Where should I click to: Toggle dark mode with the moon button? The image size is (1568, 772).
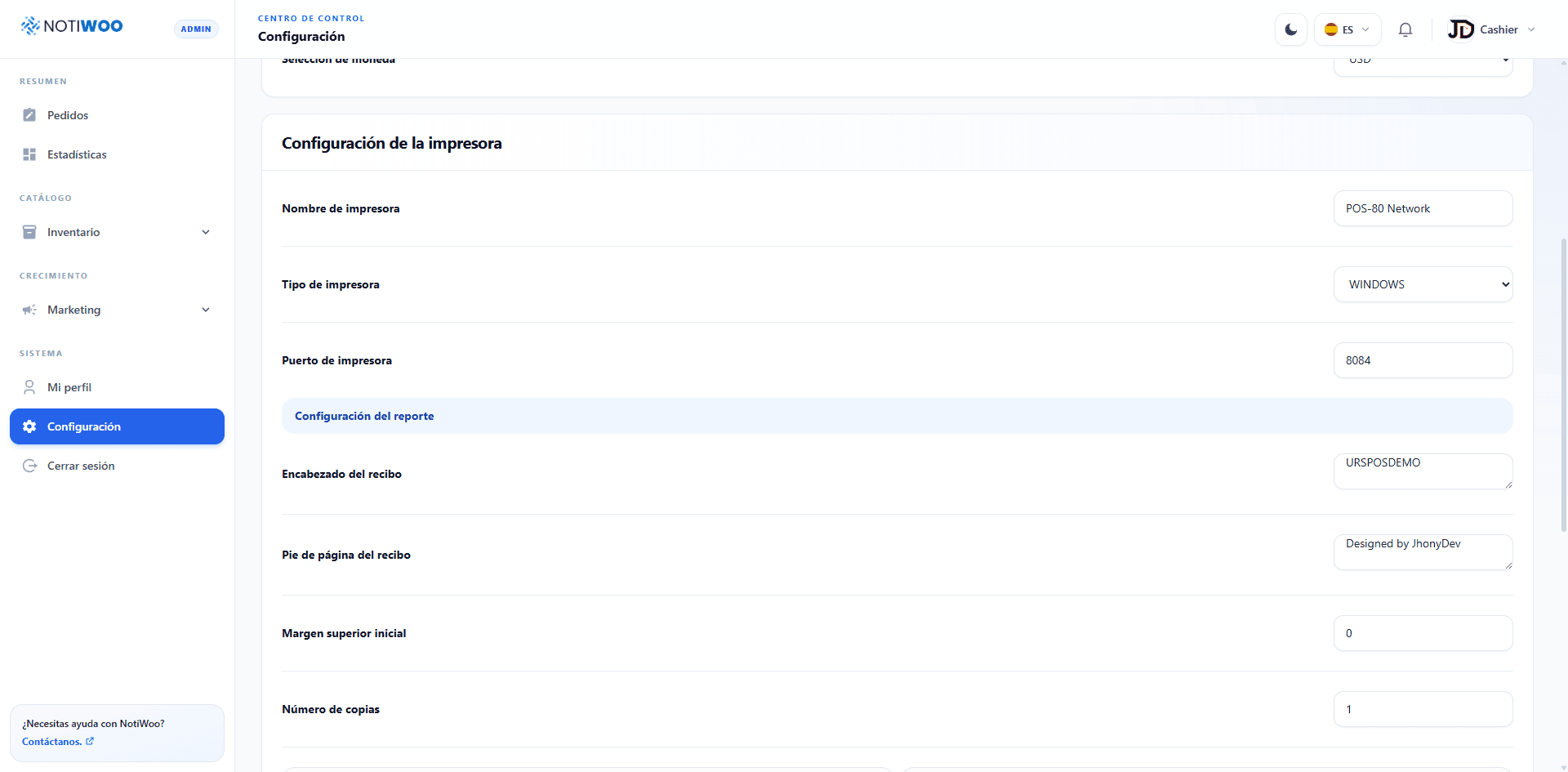(1291, 29)
